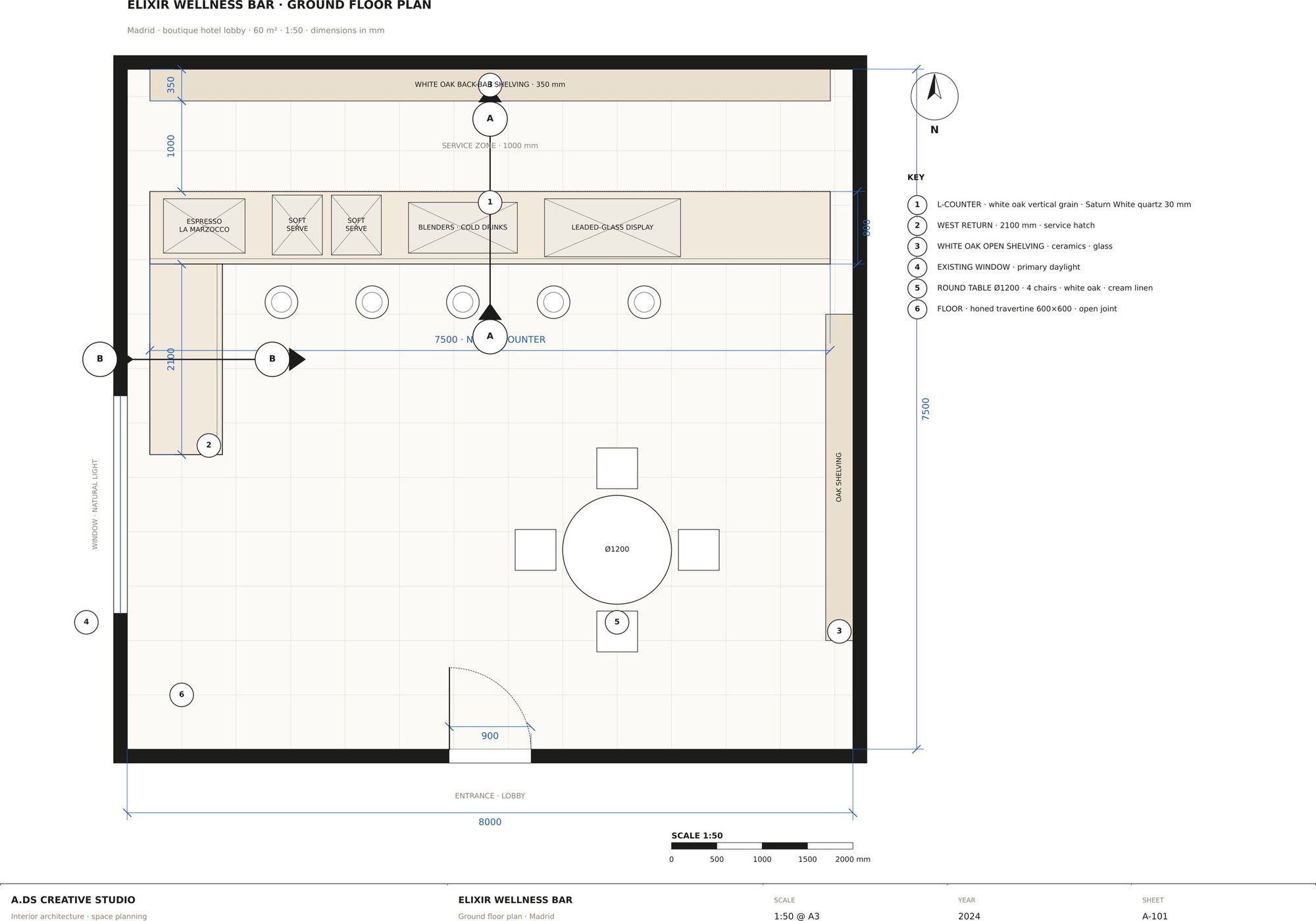Click plan callout 2 on the west return
The image size is (1316, 921).
pos(209,445)
